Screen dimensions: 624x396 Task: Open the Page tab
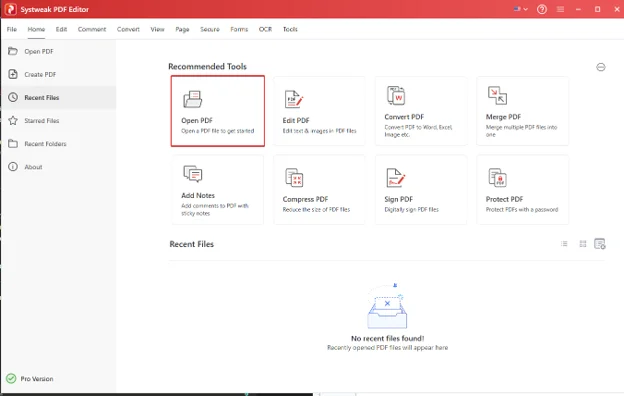coord(182,29)
